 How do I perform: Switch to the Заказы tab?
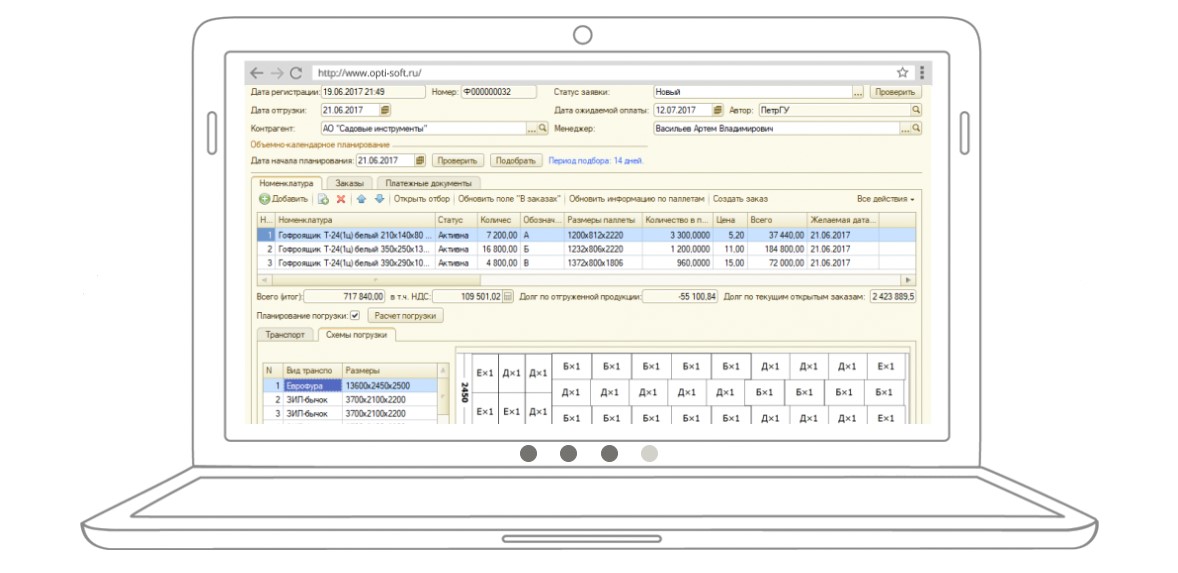(x=349, y=183)
